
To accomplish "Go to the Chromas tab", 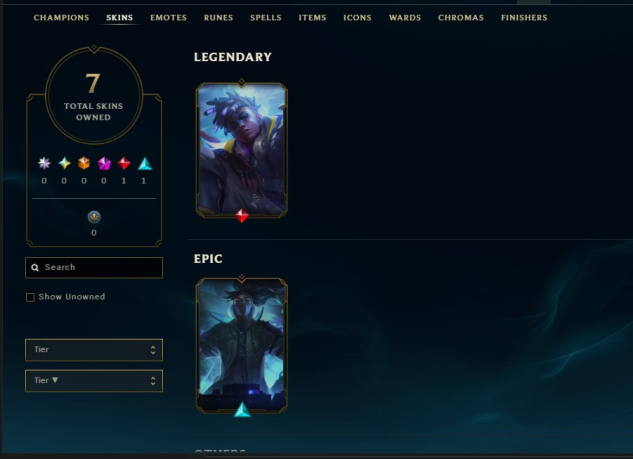I will [x=461, y=18].
